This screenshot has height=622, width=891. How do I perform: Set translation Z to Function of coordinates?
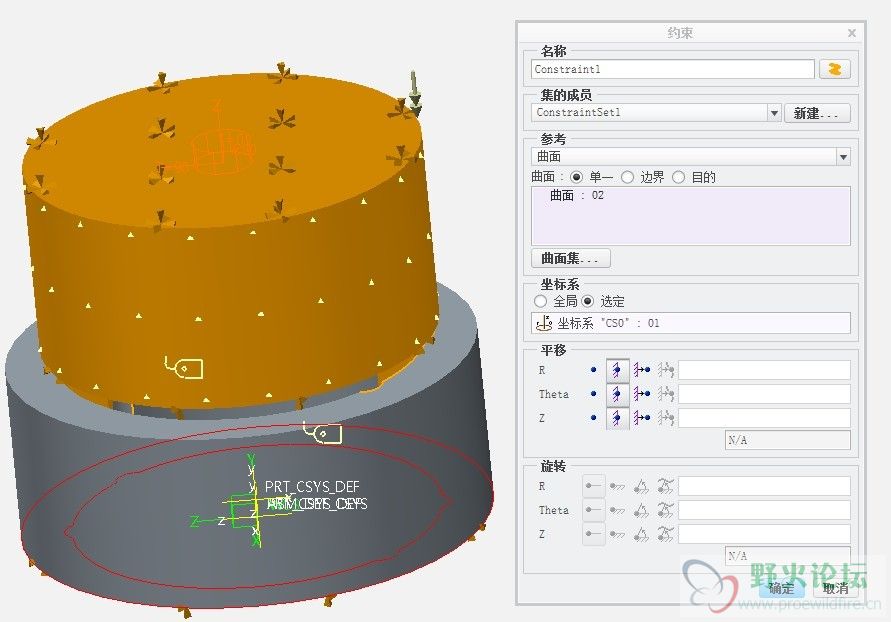coord(665,418)
